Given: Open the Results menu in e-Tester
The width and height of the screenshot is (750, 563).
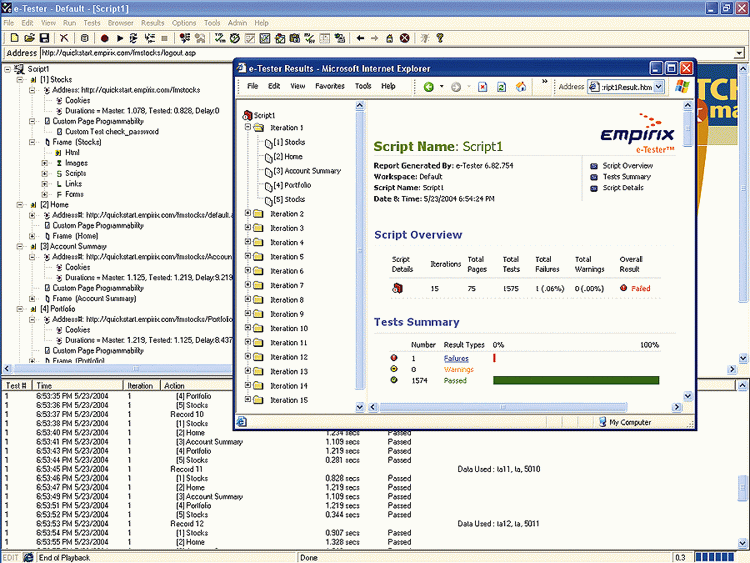Looking at the screenshot, I should [x=153, y=23].
